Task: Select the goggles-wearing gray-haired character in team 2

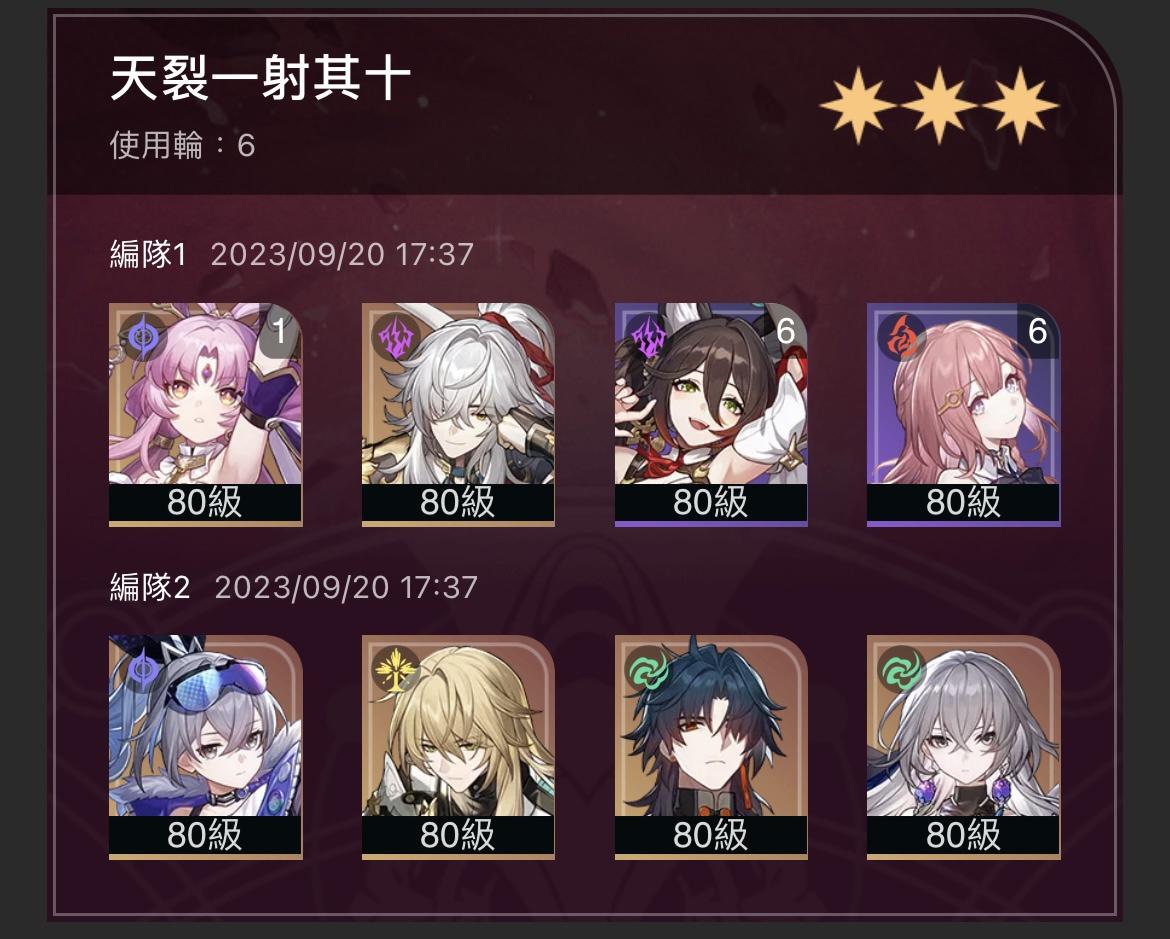Action: point(205,747)
